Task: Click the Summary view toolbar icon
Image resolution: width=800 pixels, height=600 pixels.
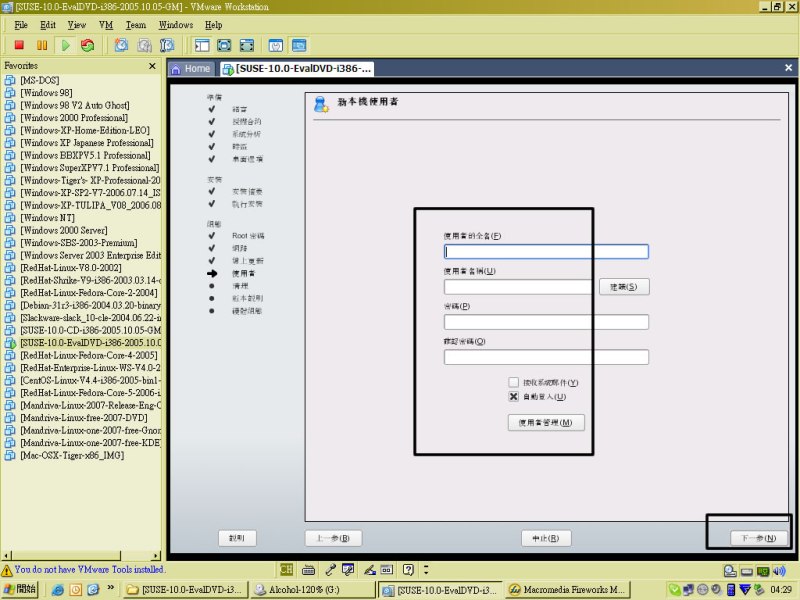Action: click(276, 45)
